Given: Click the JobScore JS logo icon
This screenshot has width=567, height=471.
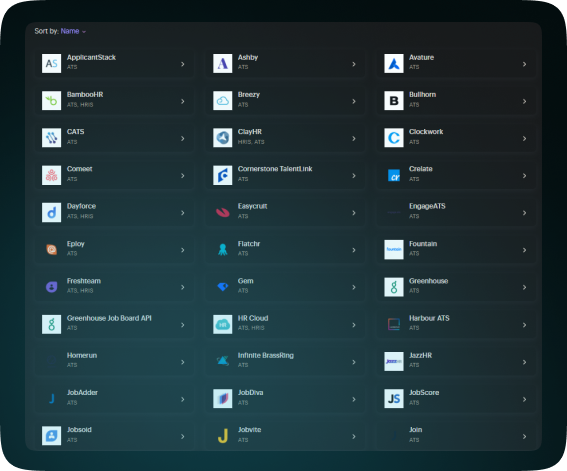Looking at the screenshot, I should [394, 399].
